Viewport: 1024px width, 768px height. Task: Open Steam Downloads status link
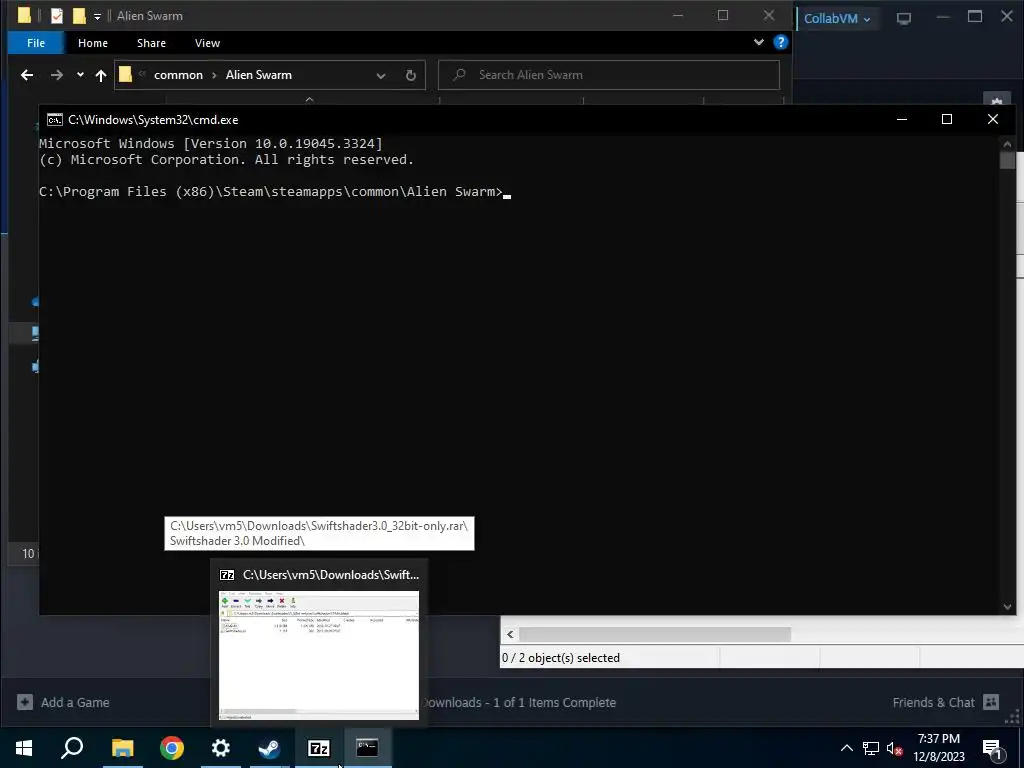pos(522,703)
